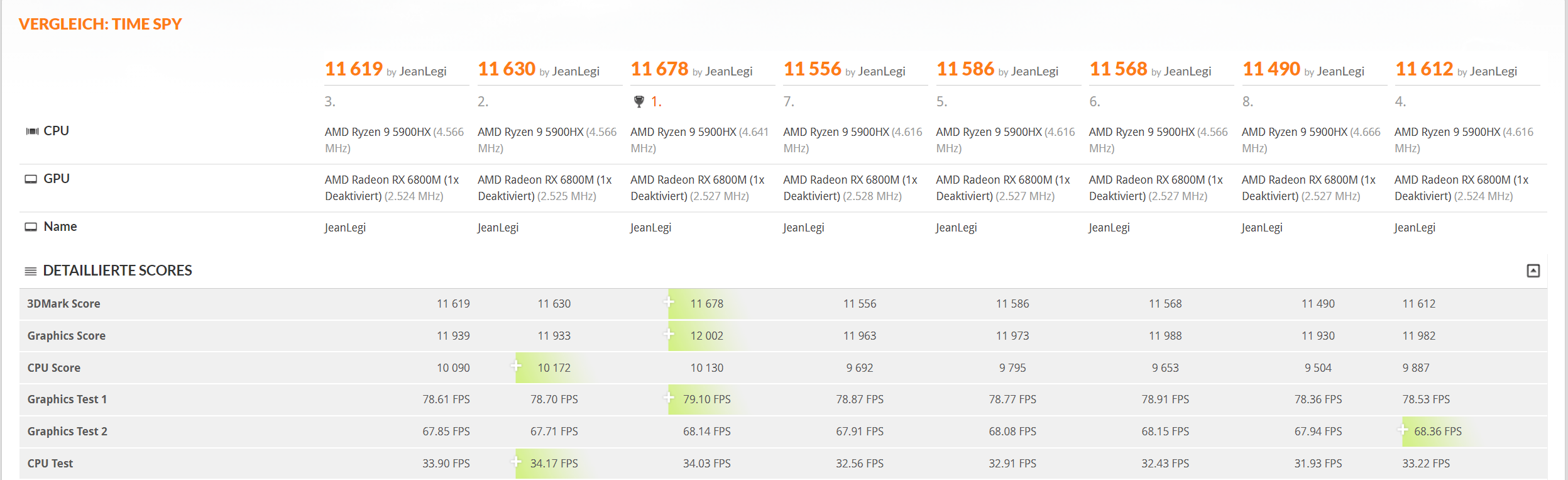
Task: Click the 4.666 MHz Ryzen 9 5900HX entry
Action: pyautogui.click(x=1311, y=140)
